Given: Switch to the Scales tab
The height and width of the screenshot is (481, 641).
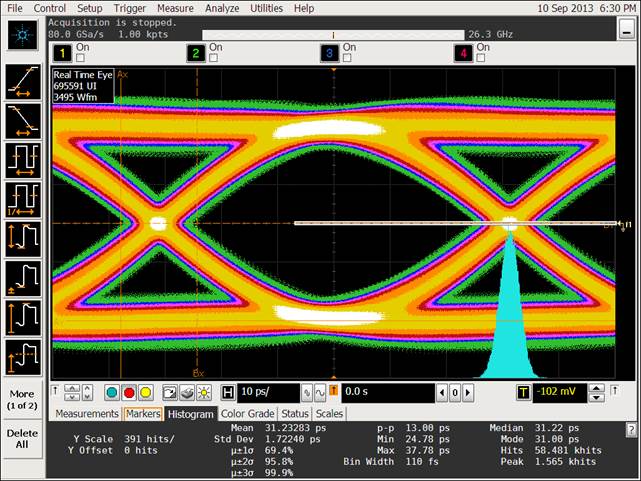Looking at the screenshot, I should click(x=329, y=414).
